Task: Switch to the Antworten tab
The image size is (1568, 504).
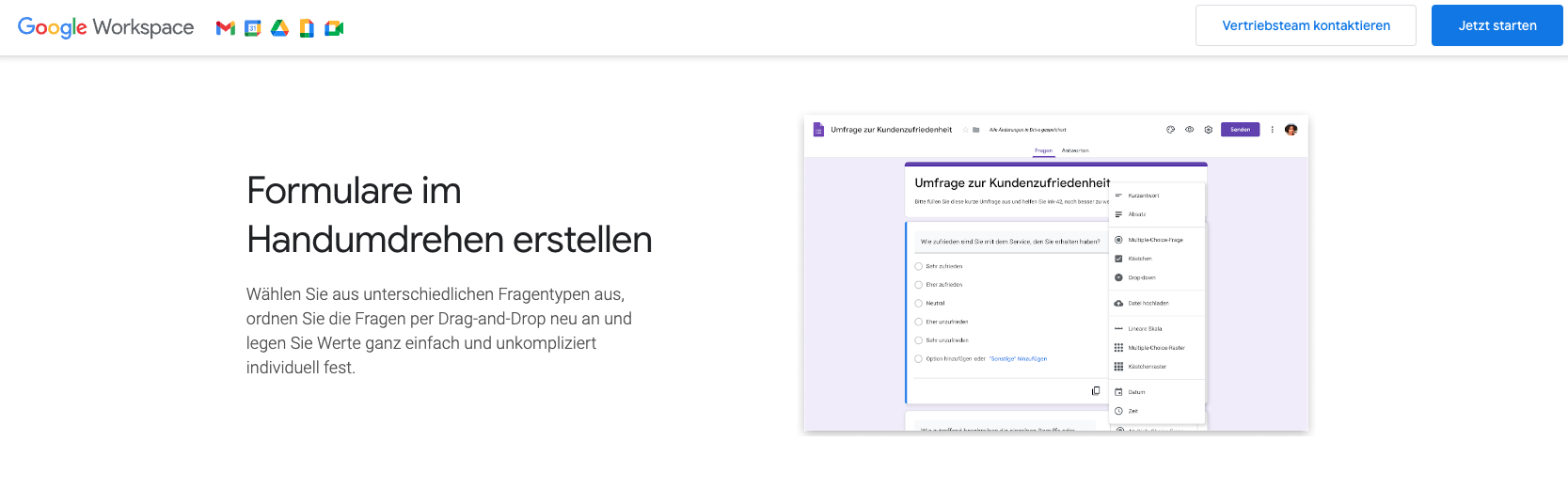Action: click(1075, 150)
